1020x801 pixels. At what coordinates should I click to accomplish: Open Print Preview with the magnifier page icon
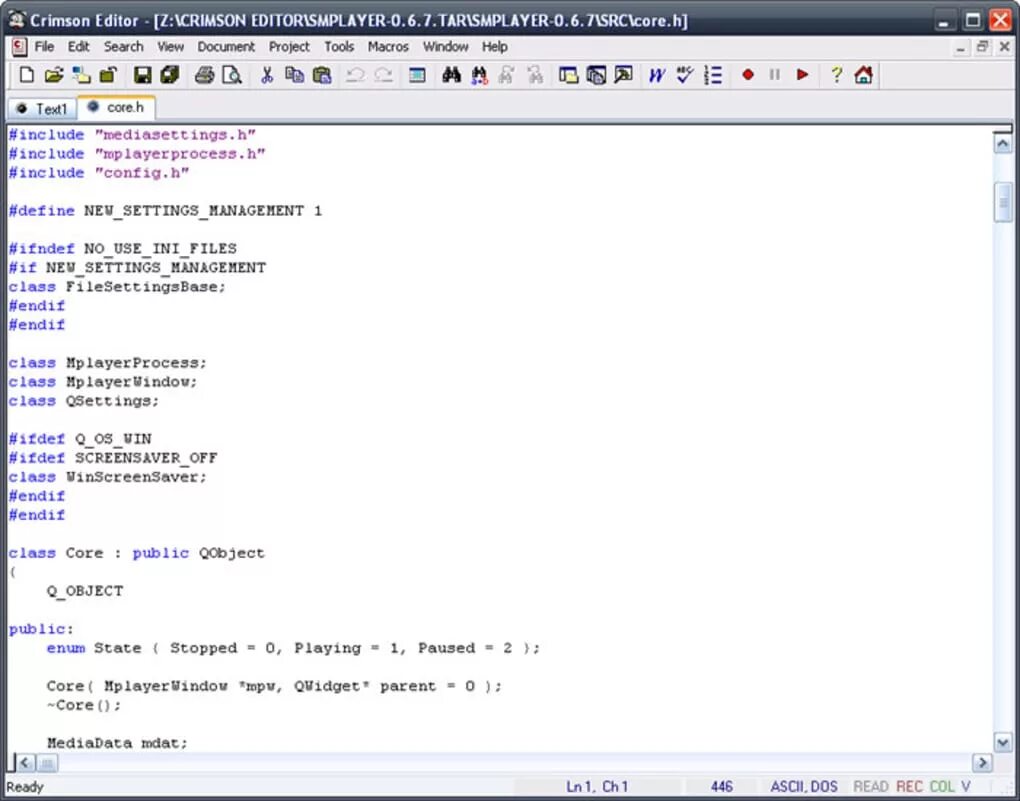[x=232, y=75]
